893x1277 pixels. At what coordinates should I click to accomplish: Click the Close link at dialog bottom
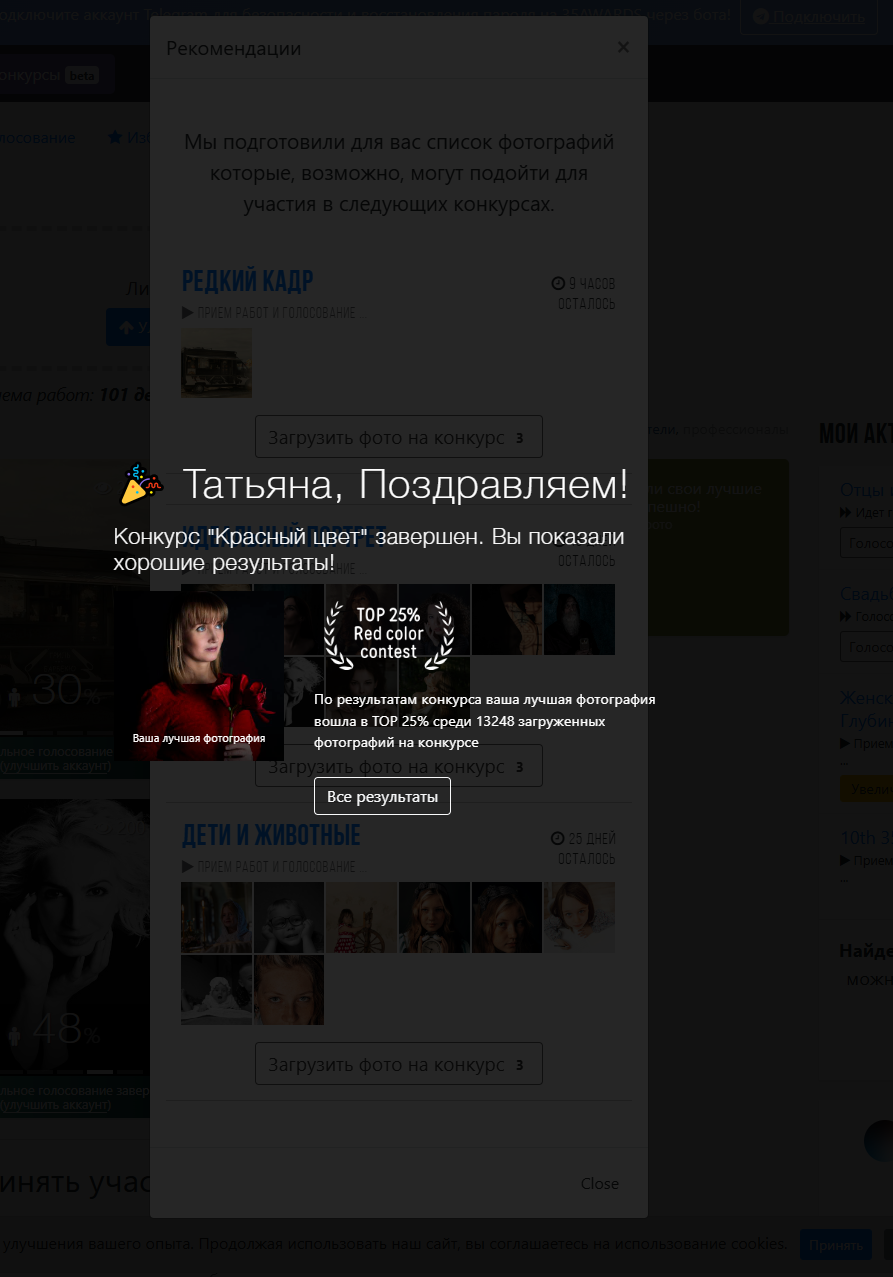(x=599, y=1183)
